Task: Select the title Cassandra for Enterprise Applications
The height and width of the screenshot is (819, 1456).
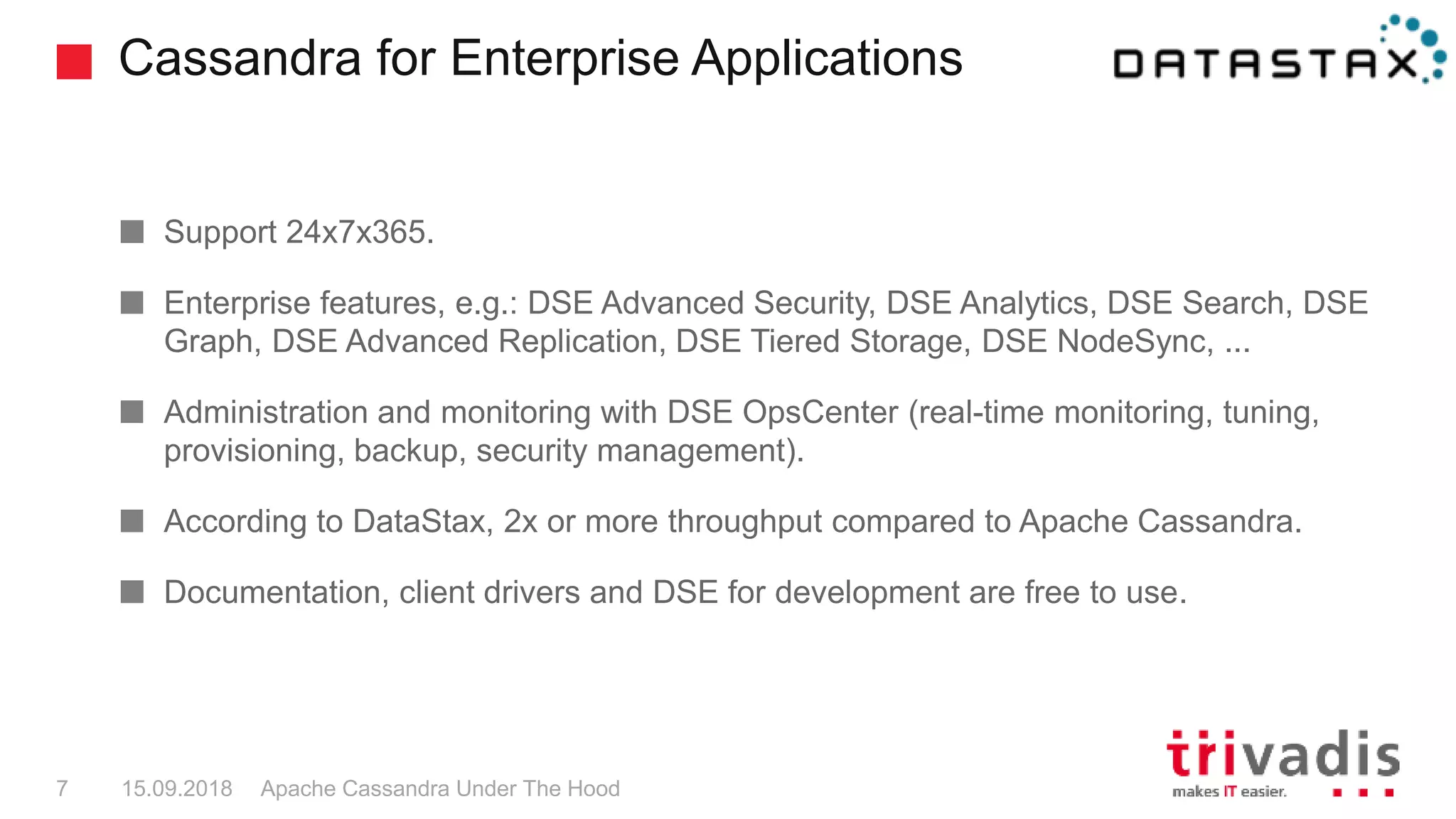Action: [x=540, y=58]
